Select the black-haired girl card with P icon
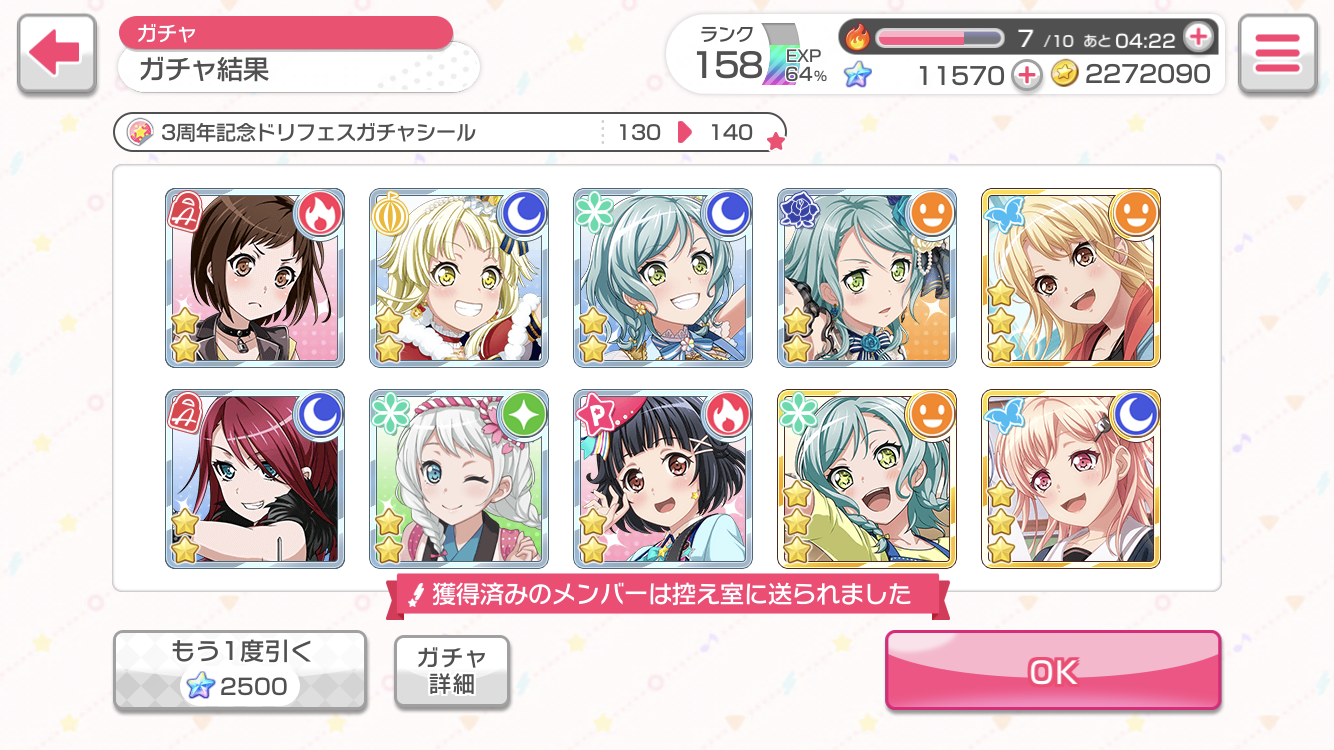Viewport: 1334px width, 750px height. click(663, 479)
